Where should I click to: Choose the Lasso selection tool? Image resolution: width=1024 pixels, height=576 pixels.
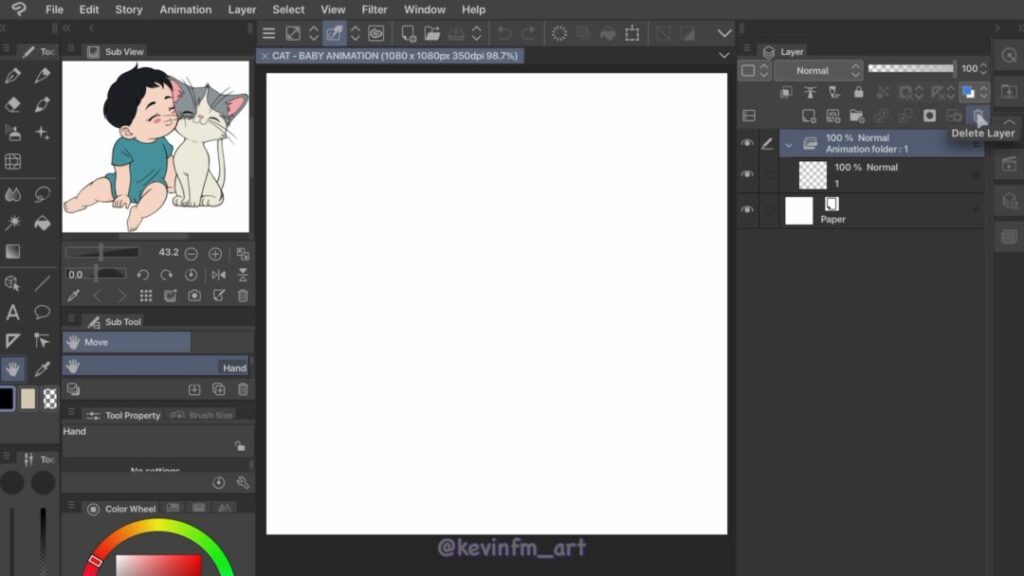pyautogui.click(x=42, y=194)
